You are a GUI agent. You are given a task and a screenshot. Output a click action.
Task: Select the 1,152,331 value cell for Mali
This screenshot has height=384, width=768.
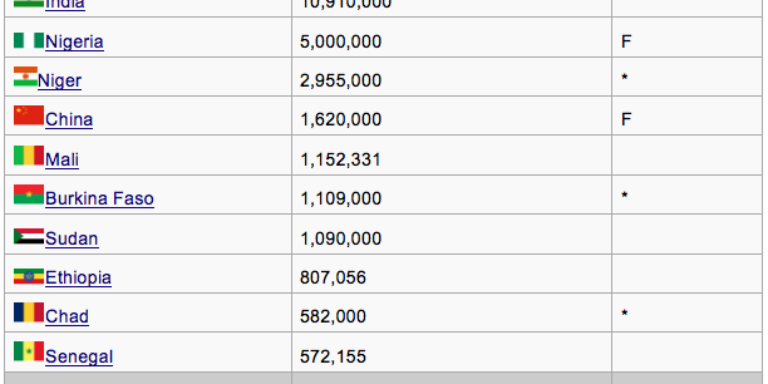click(451, 155)
